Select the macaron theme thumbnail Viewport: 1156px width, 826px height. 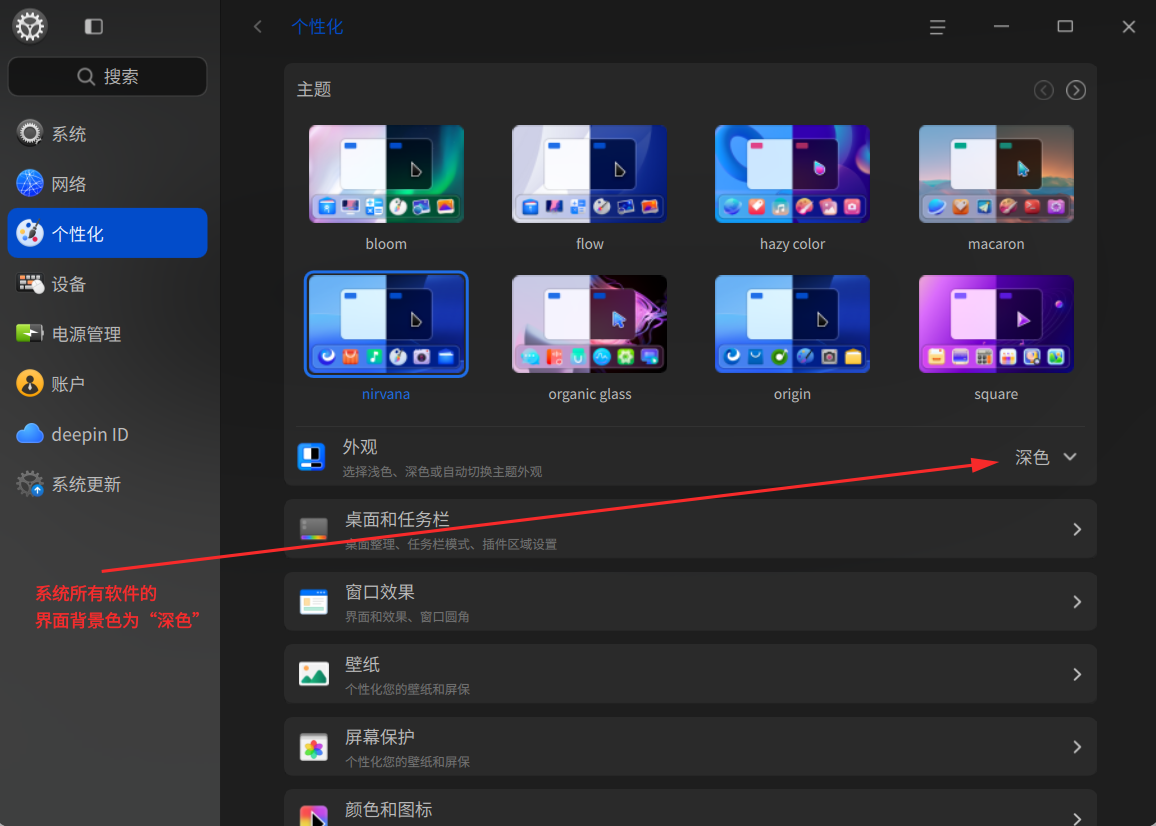996,174
